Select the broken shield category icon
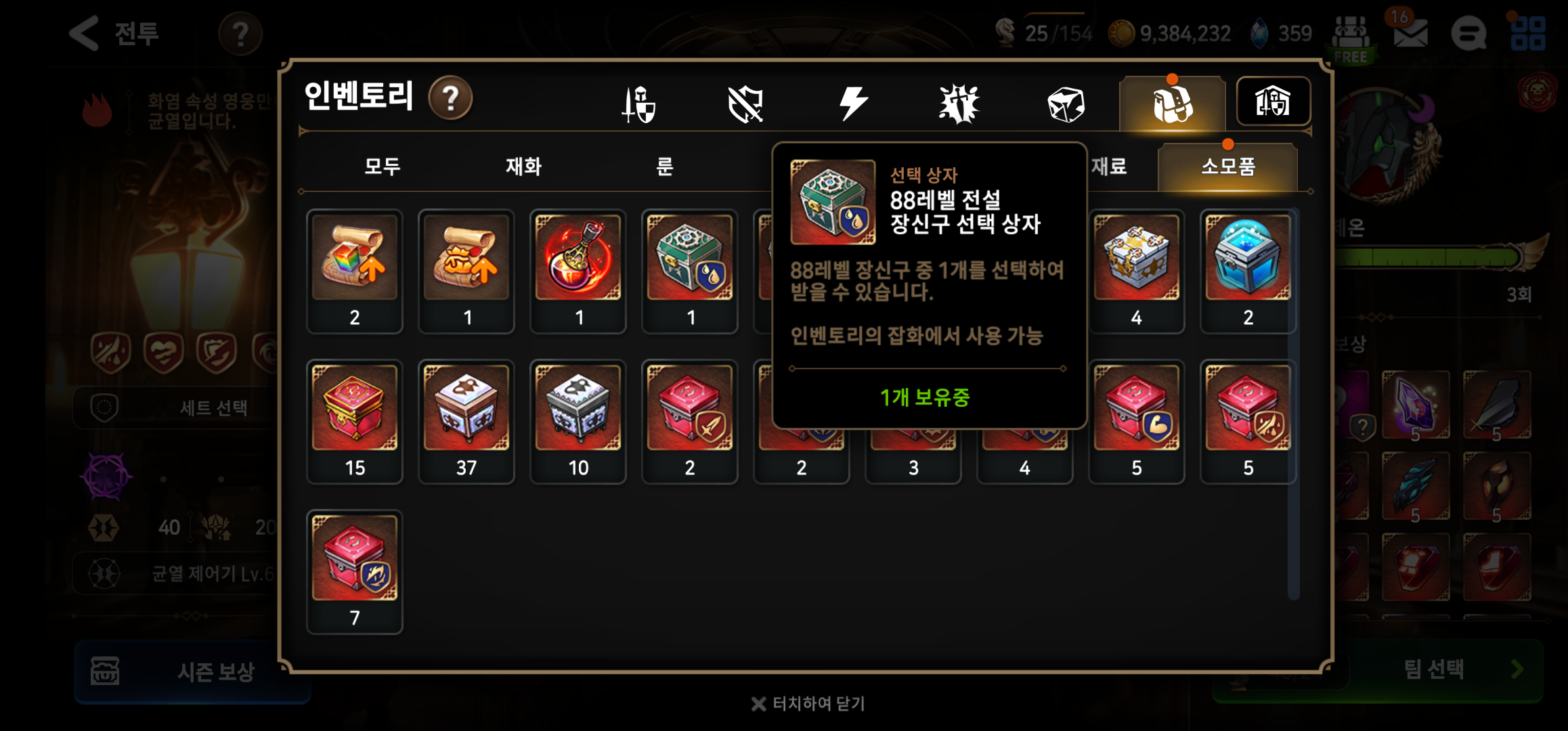Image resolution: width=1568 pixels, height=731 pixels. tap(745, 104)
